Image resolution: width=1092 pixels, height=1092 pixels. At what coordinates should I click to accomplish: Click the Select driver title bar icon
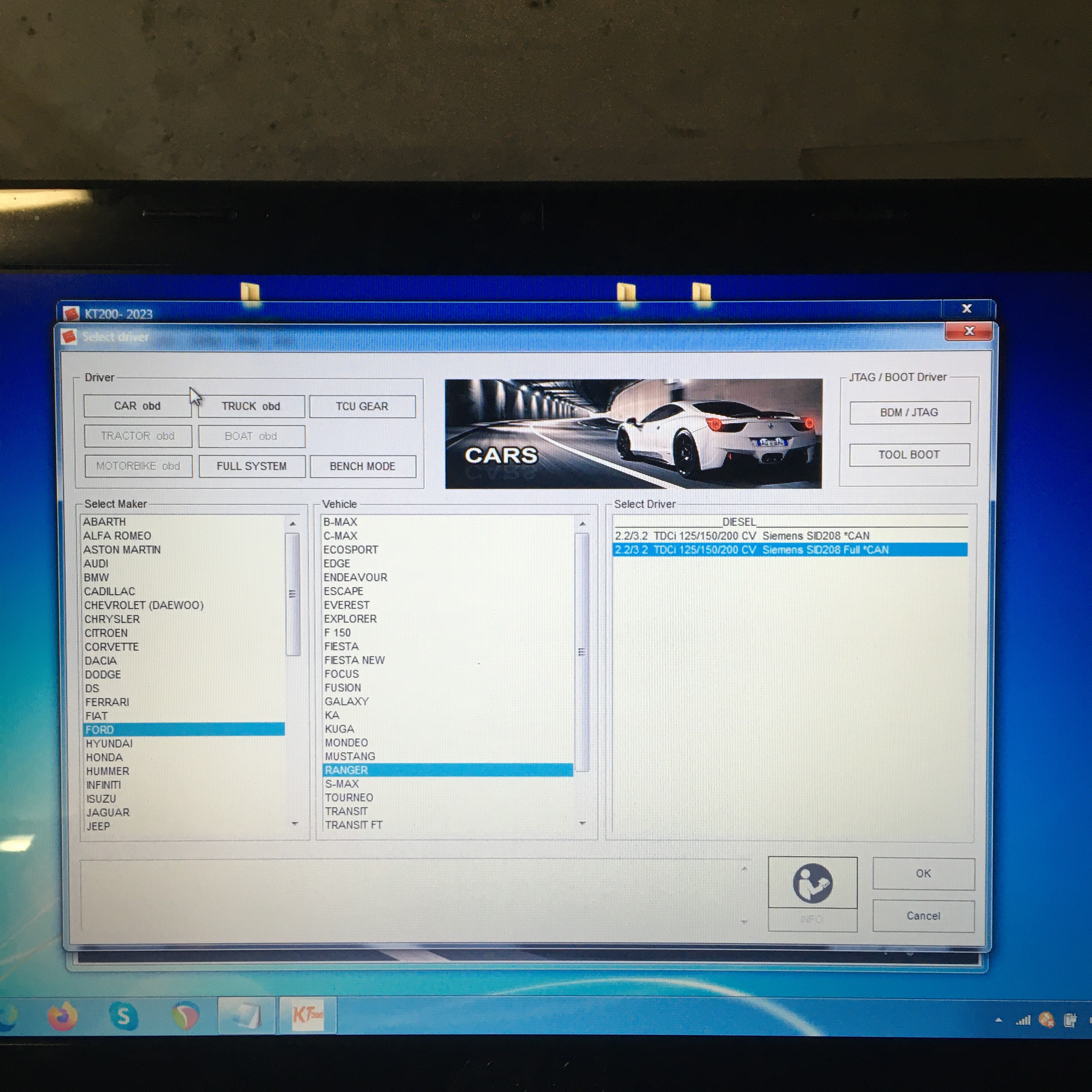coord(69,337)
